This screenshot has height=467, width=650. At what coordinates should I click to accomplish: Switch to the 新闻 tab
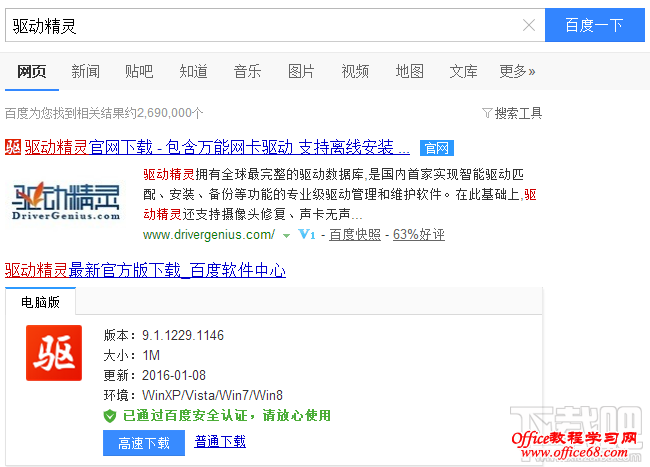pos(85,72)
